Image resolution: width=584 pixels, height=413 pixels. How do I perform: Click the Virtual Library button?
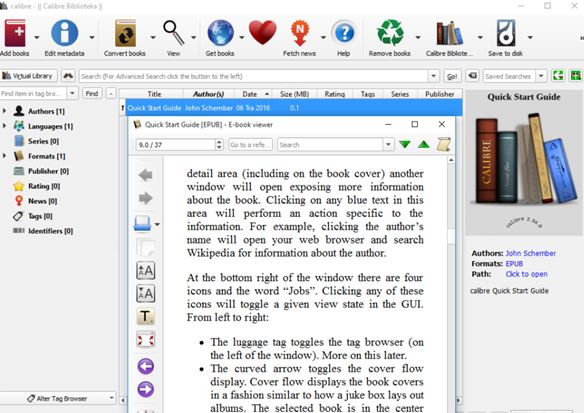[x=29, y=76]
